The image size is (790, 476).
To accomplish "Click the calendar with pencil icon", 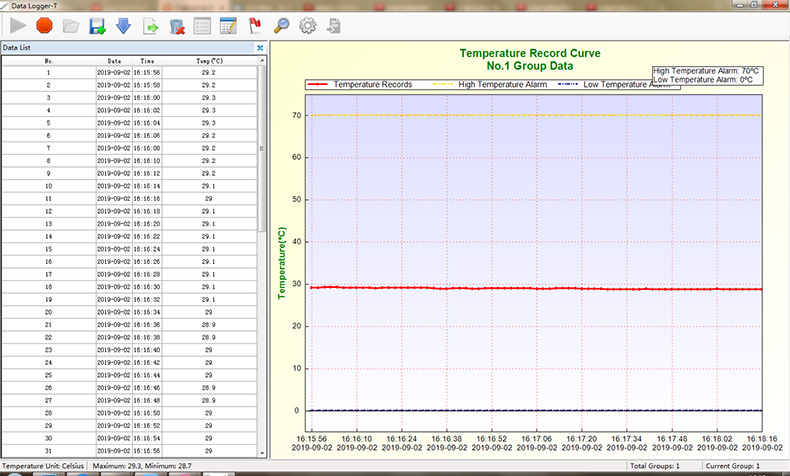I will (x=228, y=25).
